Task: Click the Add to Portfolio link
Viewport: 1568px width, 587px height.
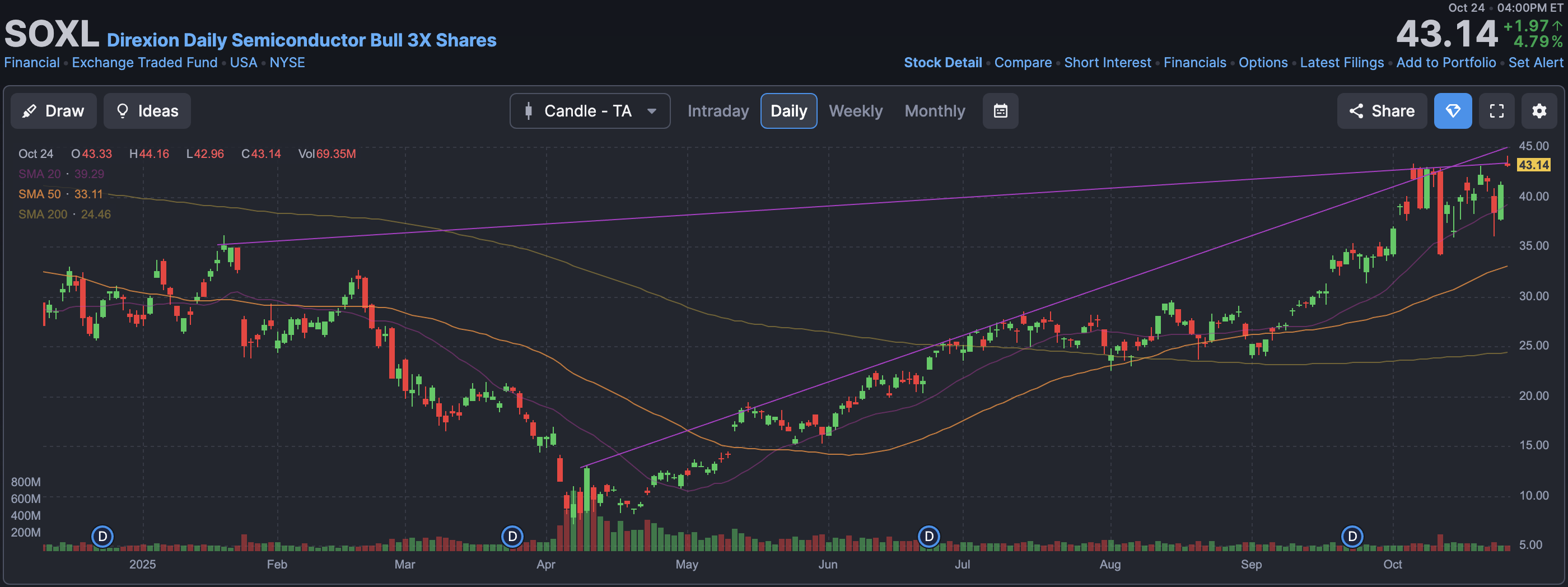Action: pyautogui.click(x=1446, y=63)
